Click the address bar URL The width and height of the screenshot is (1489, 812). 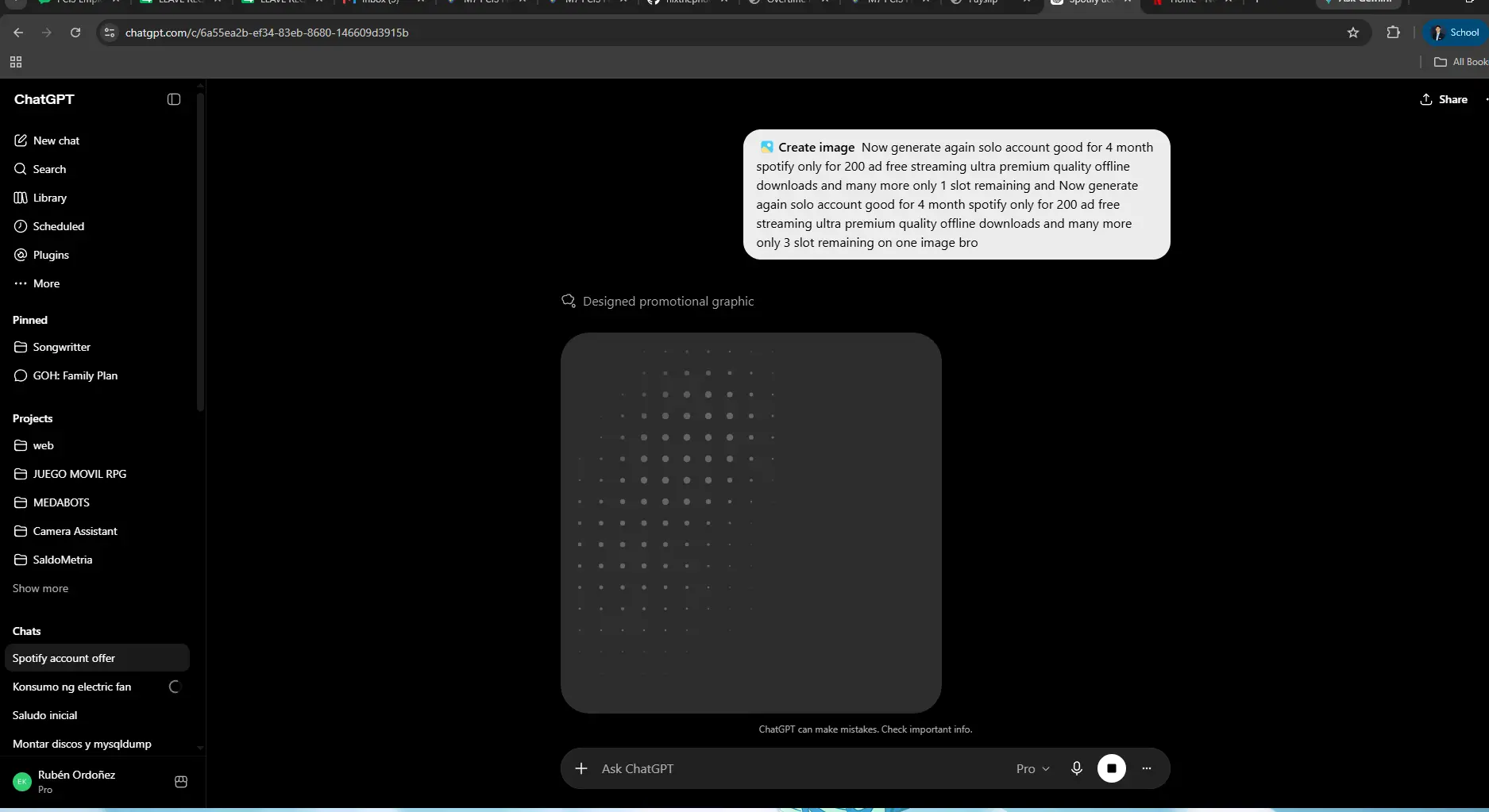pos(267,33)
